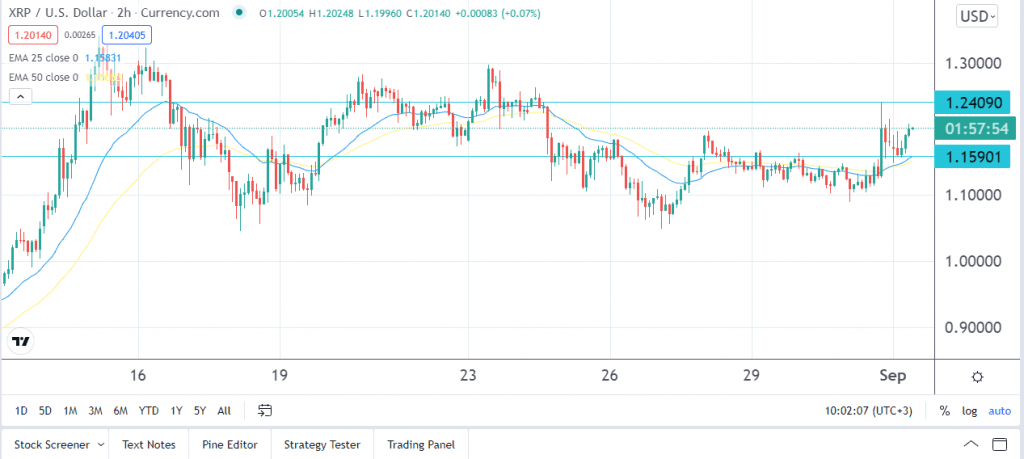This screenshot has height=459, width=1024.
Task: Select 1M time range
Action: pos(70,411)
